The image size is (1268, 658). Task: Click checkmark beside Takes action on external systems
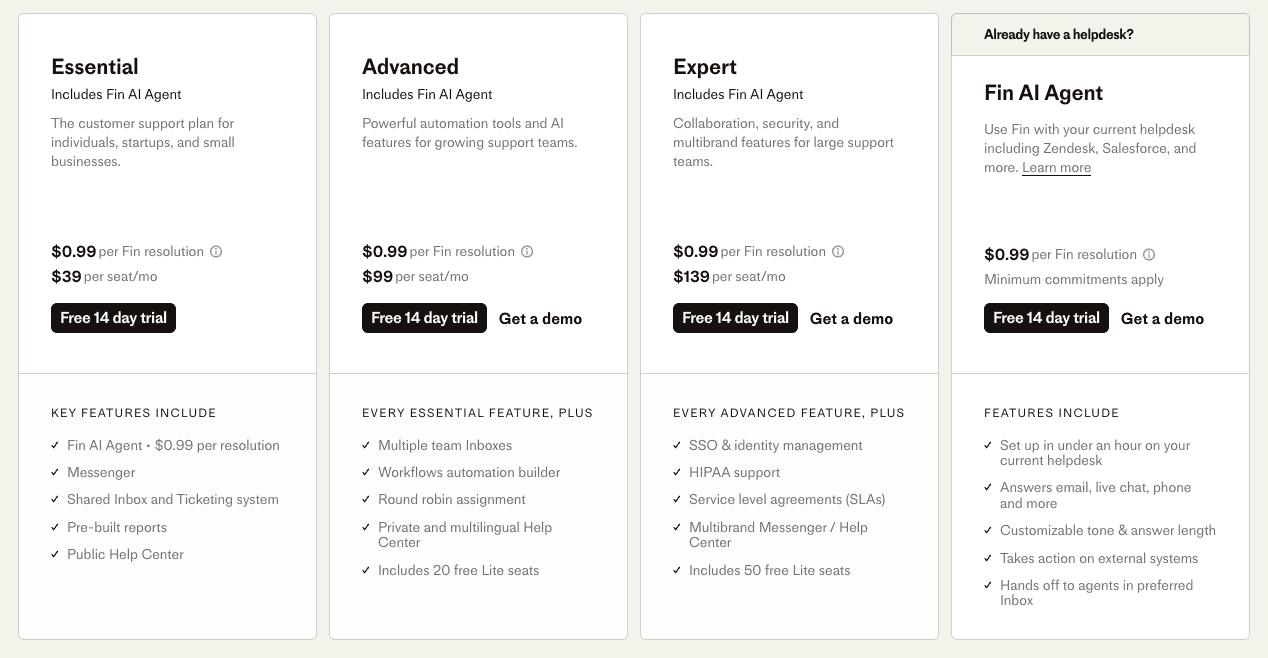(988, 559)
